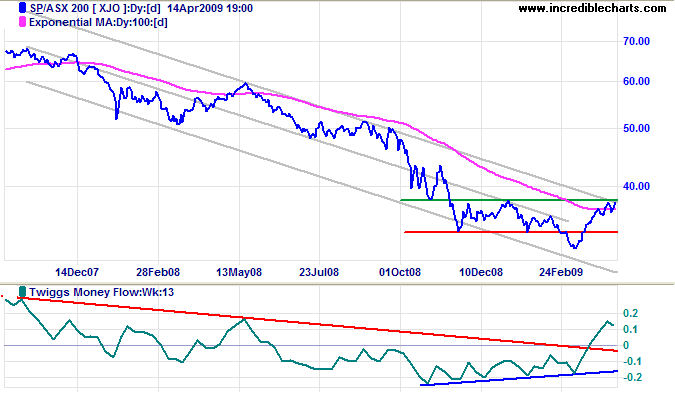Click the magenta Exponential MA legend marker
This screenshot has width=675, height=395.
(22, 22)
